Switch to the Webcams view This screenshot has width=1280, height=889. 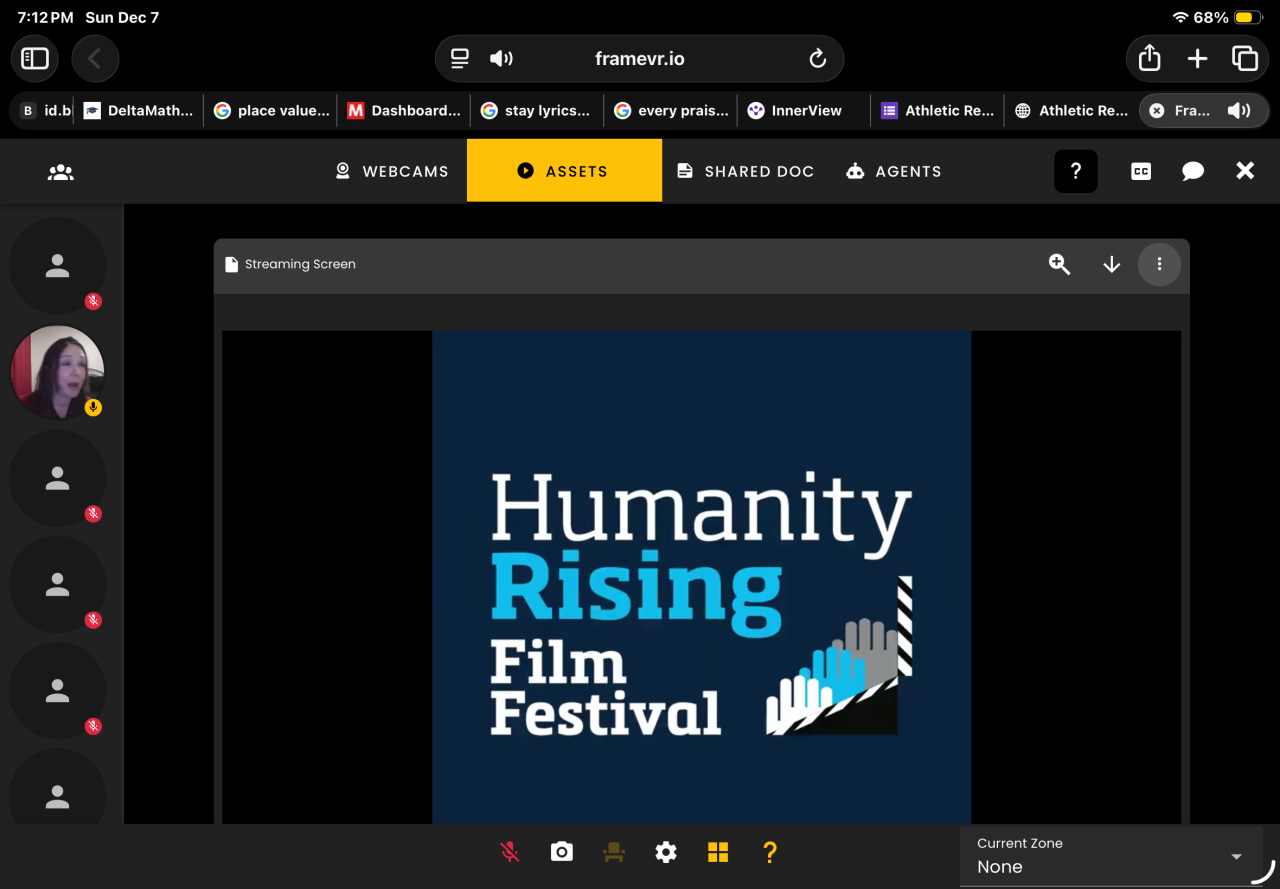[x=392, y=171]
